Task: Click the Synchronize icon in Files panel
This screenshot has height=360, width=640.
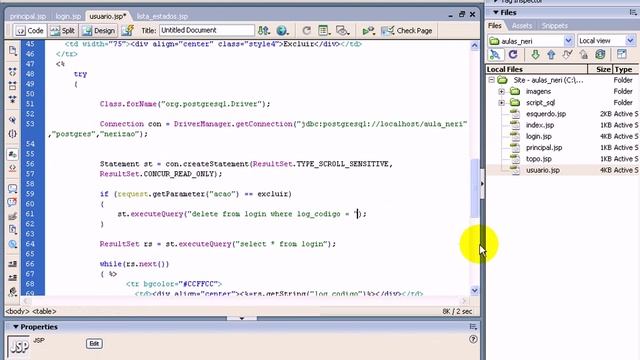Action: (x=600, y=54)
